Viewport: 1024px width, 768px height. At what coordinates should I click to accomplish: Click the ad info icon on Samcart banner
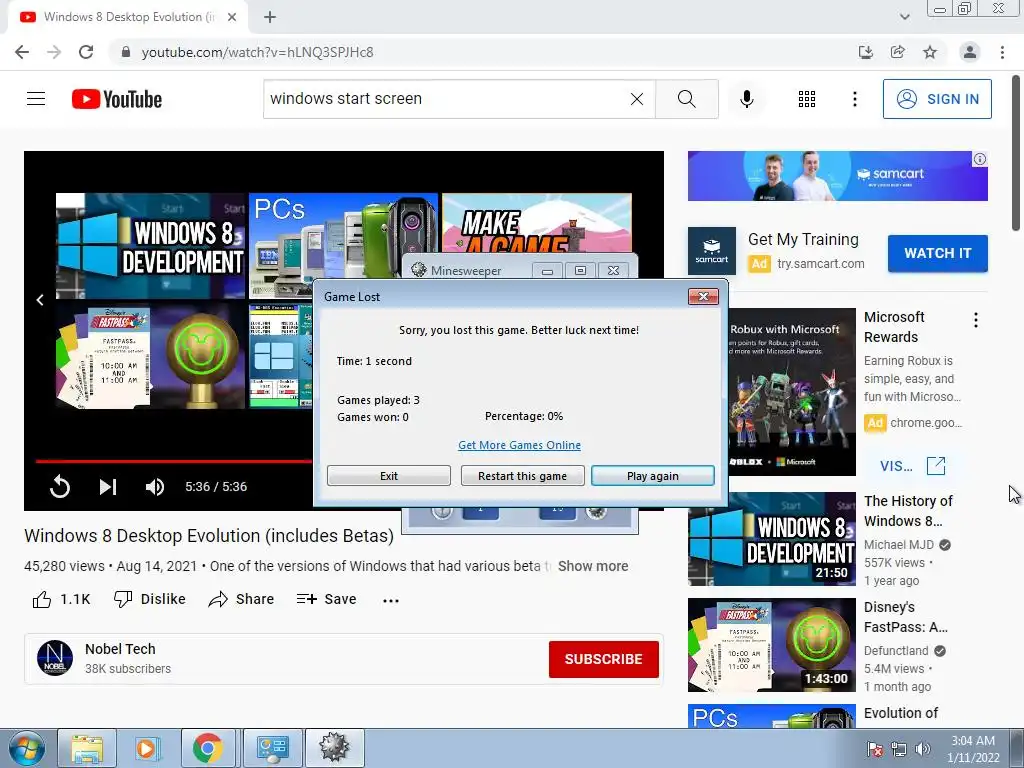(x=980, y=159)
